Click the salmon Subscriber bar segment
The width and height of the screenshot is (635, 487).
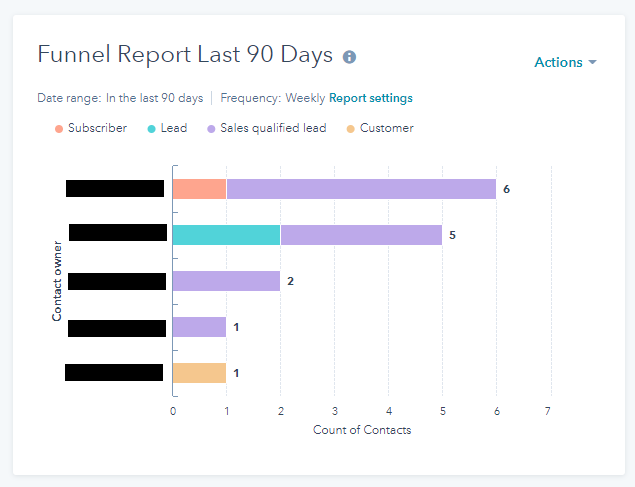[199, 189]
